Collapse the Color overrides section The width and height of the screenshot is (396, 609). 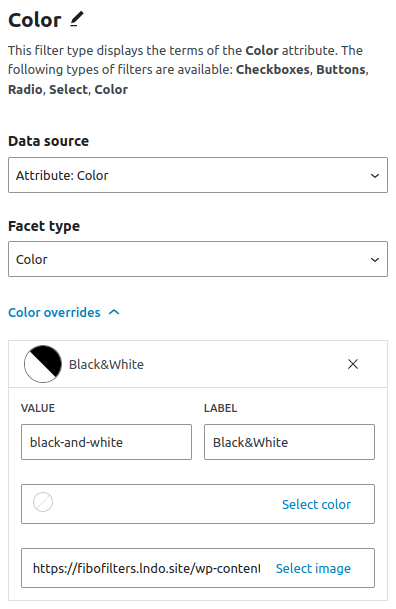(64, 312)
